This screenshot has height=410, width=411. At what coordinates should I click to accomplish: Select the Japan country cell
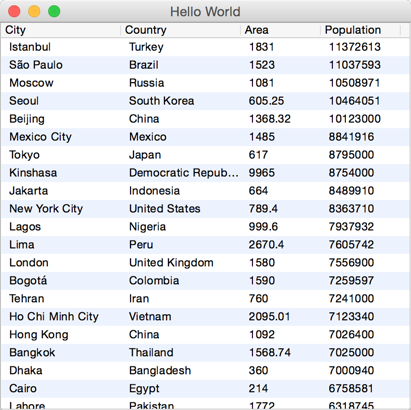(x=145, y=155)
